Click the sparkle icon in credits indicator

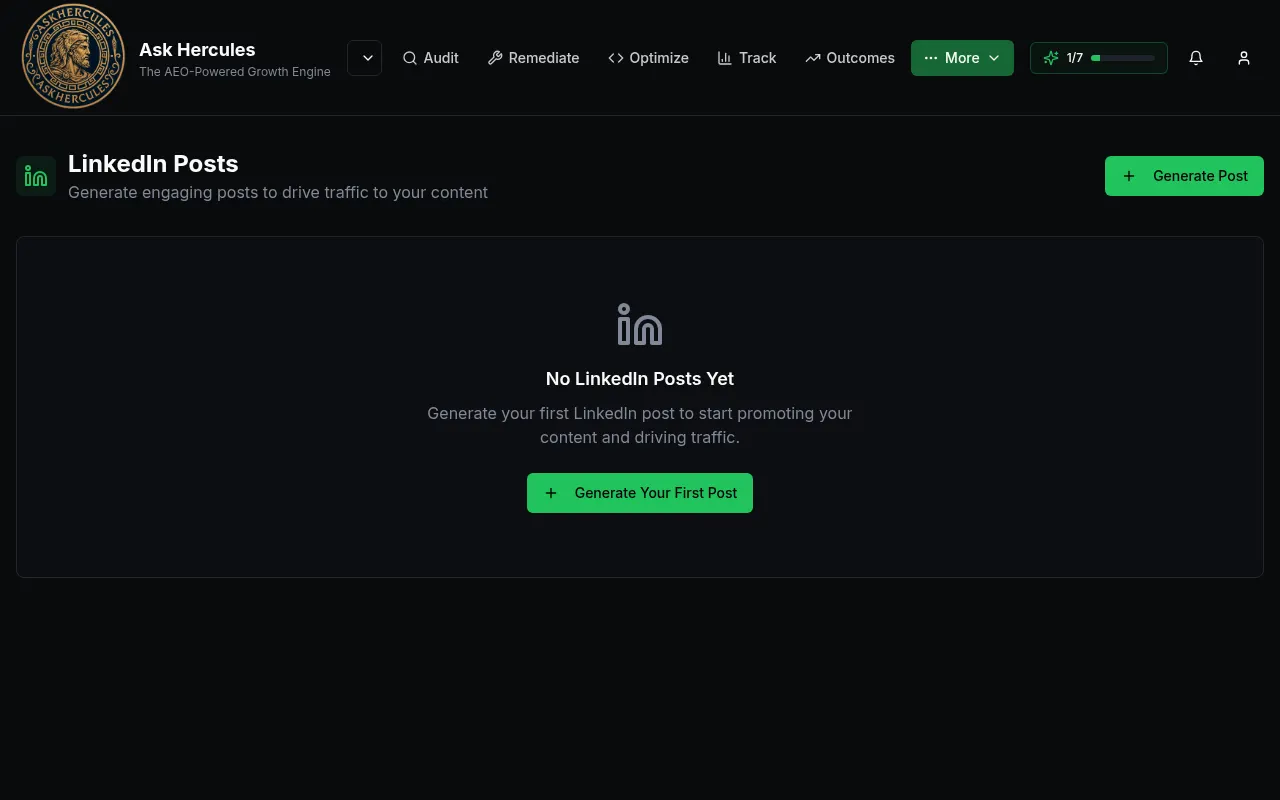(x=1051, y=58)
